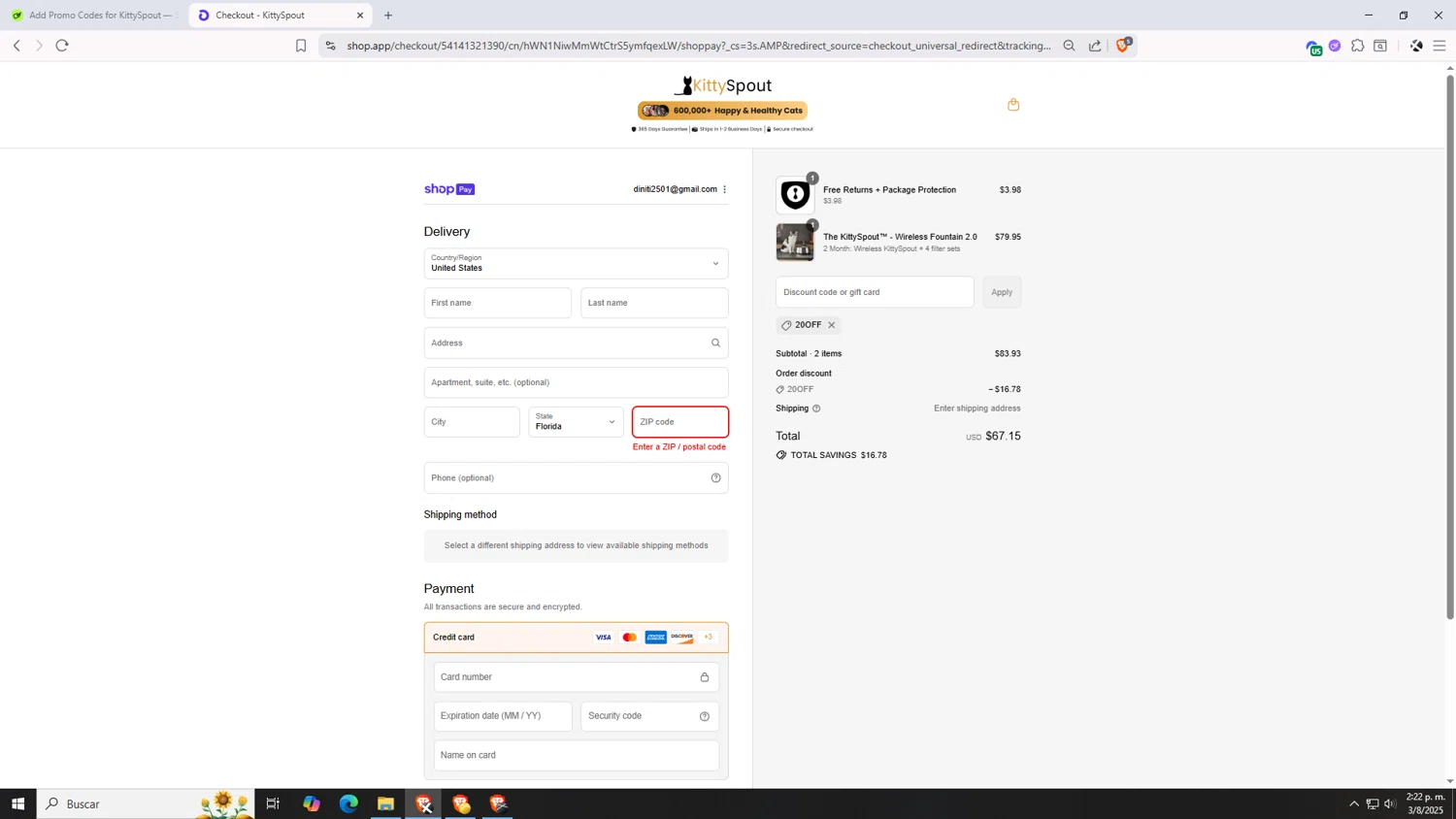Click the Card number field
This screenshot has width=1456, height=819.
tap(576, 677)
